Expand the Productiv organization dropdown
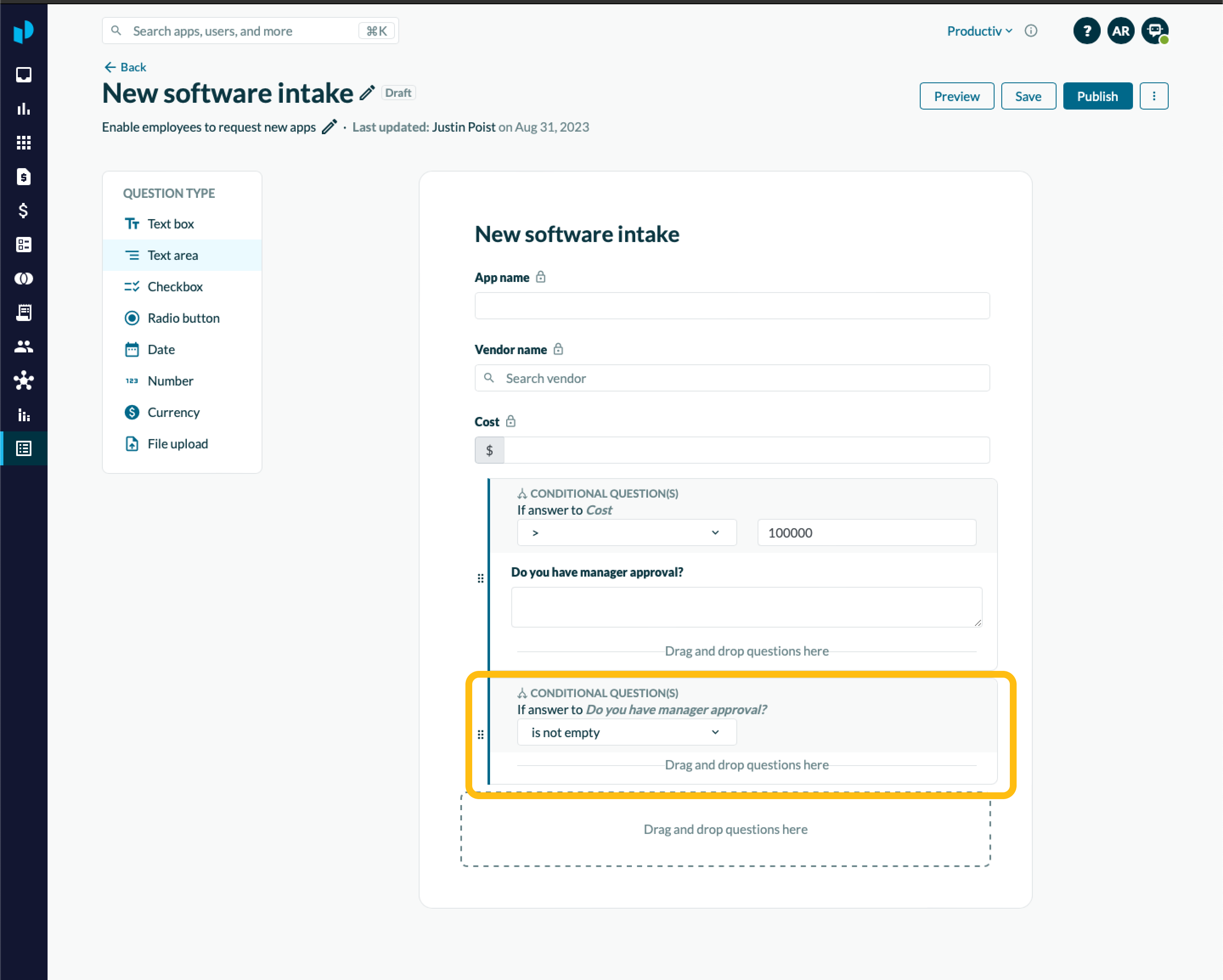The image size is (1223, 980). 979,31
